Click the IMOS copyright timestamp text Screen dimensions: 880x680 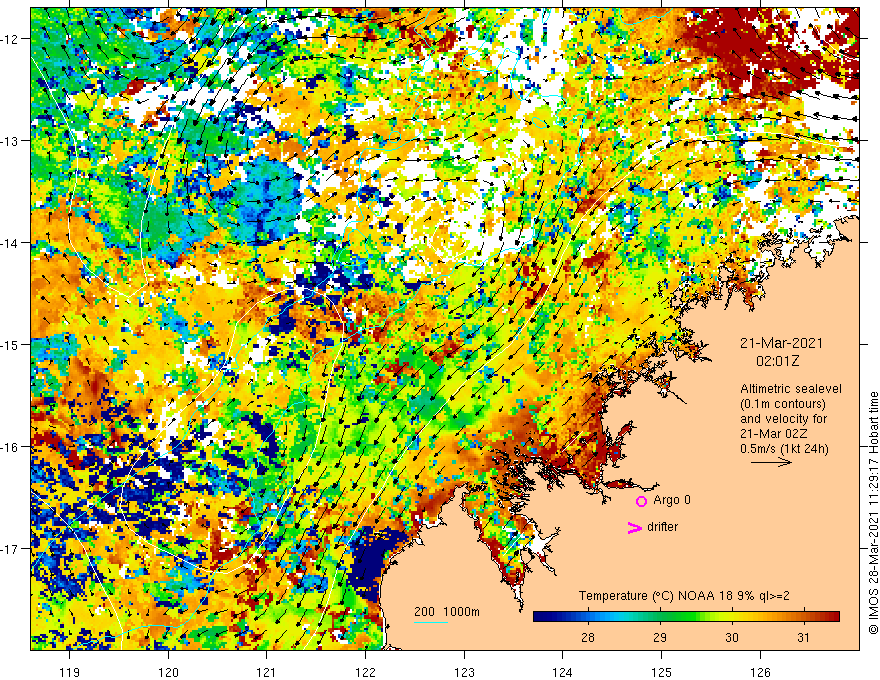(x=873, y=513)
